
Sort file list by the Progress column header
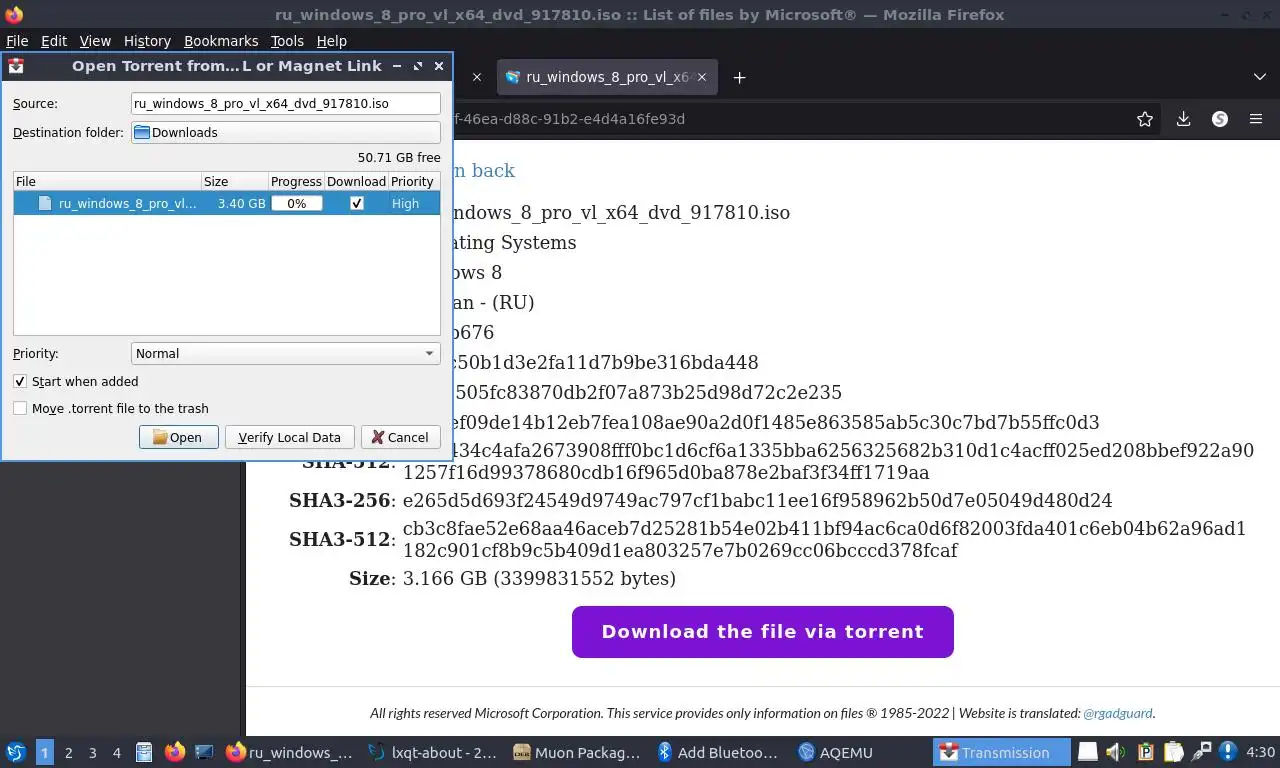pyautogui.click(x=296, y=181)
